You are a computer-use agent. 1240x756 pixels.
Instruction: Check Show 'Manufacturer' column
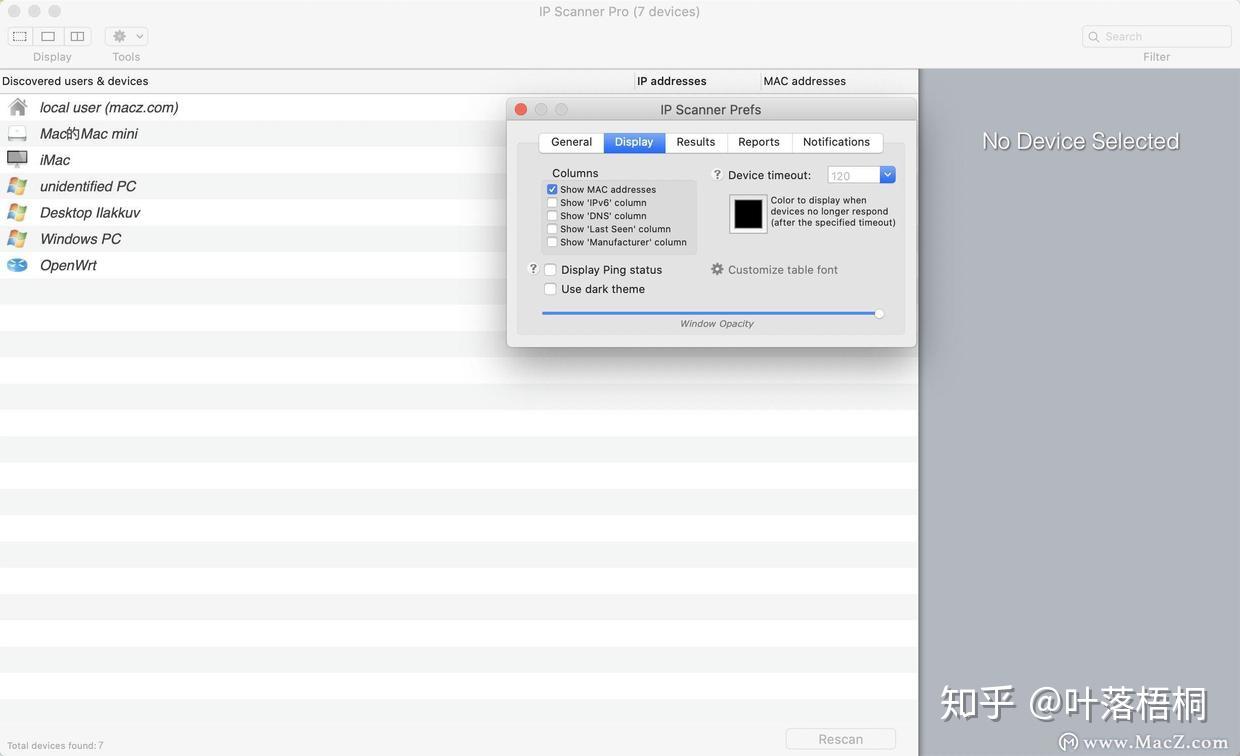(551, 240)
